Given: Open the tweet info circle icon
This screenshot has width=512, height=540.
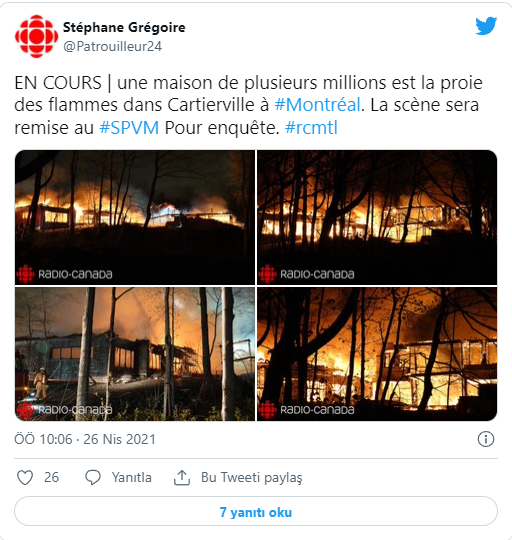Looking at the screenshot, I should coord(486,439).
